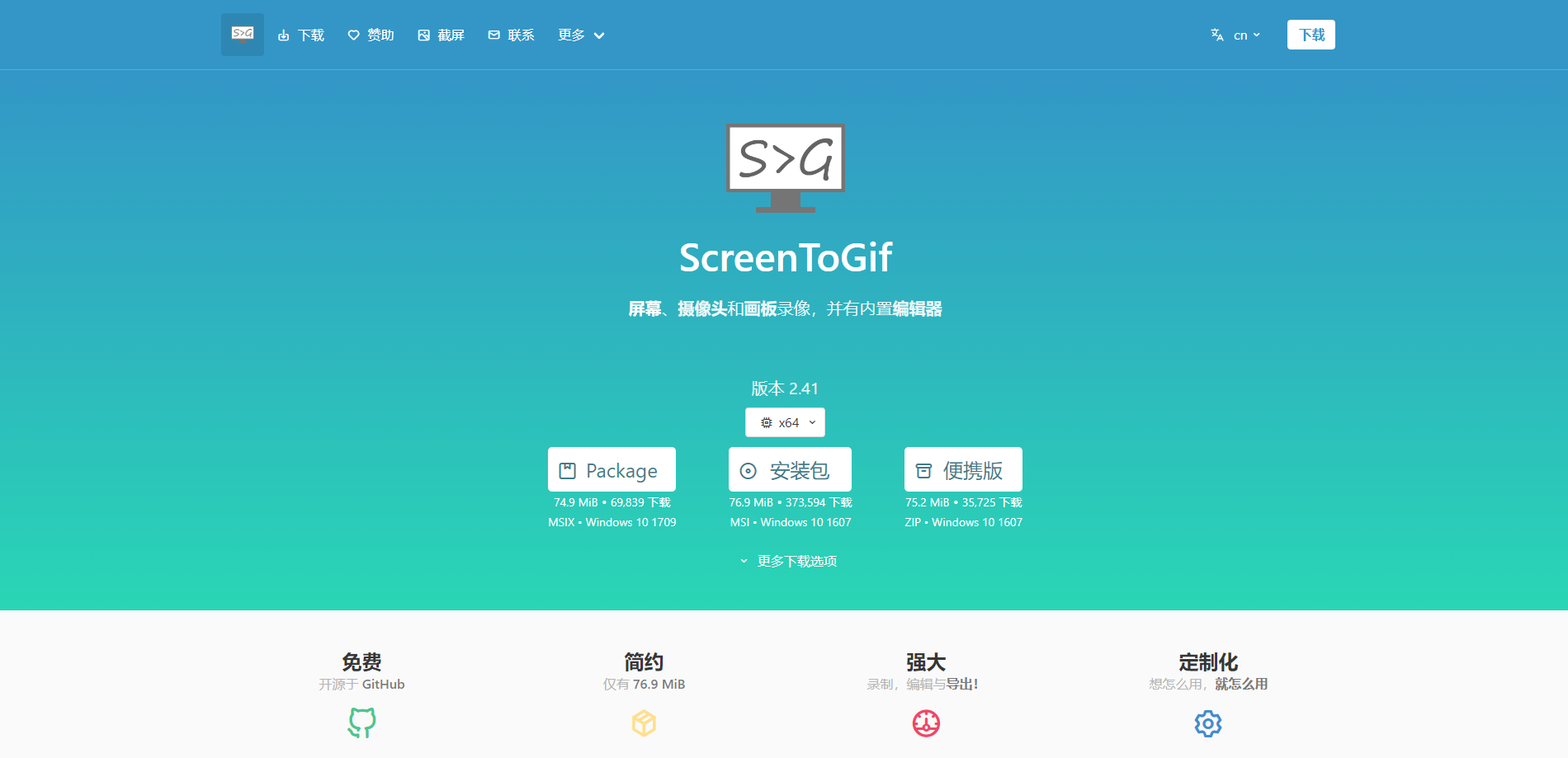Click the 简约 heading
This screenshot has height=758, width=1568.
[644, 662]
